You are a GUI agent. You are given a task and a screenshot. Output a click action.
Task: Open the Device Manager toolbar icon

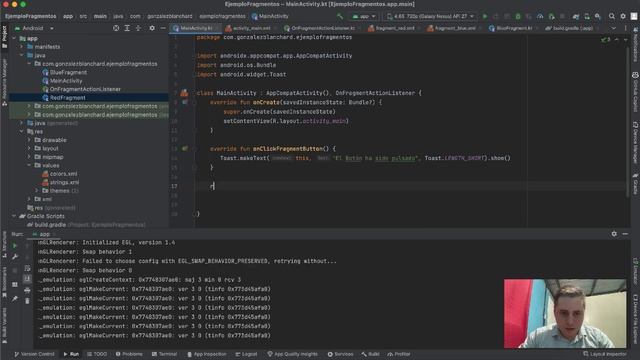587,16
